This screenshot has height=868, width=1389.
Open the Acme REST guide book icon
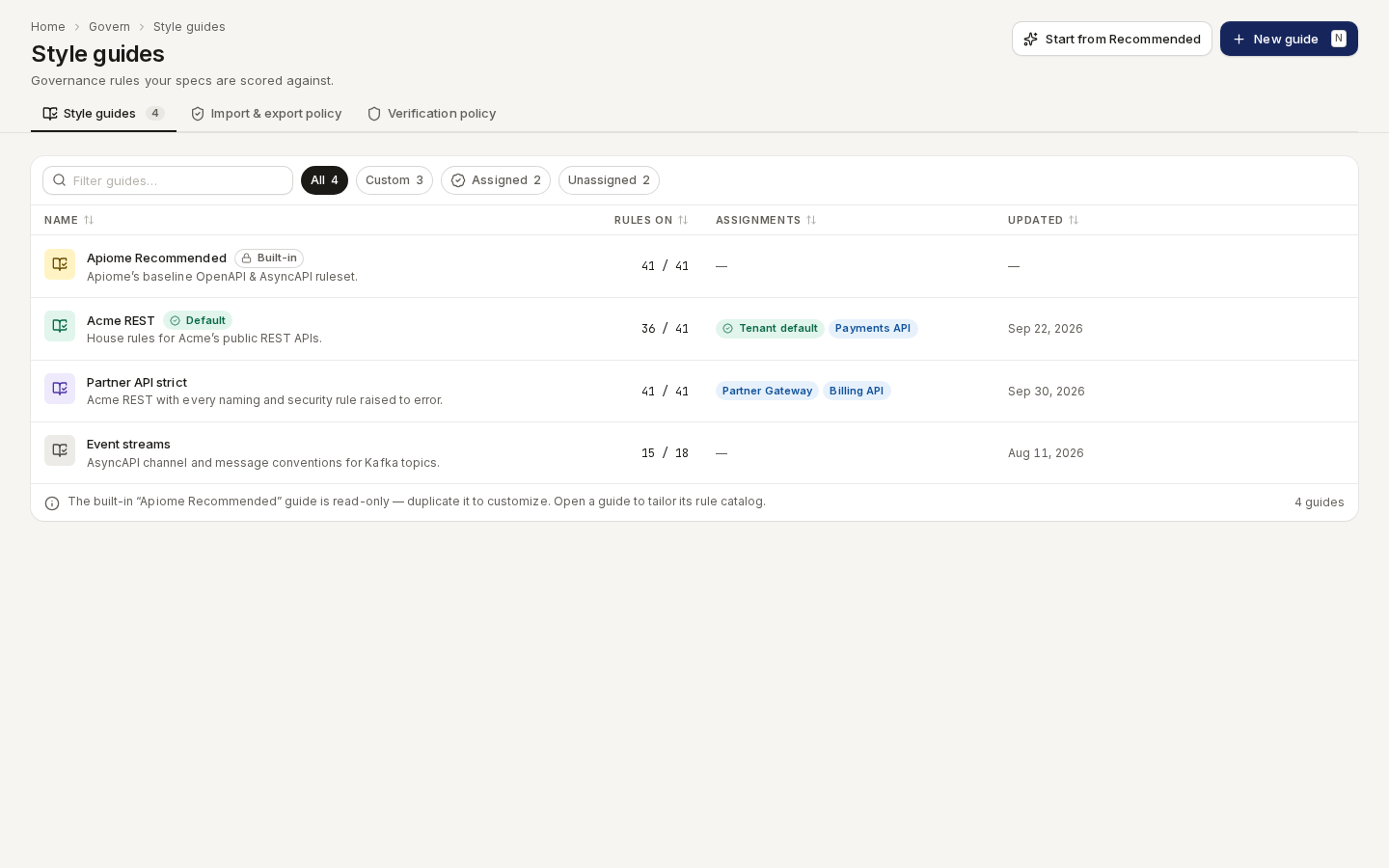click(60, 326)
